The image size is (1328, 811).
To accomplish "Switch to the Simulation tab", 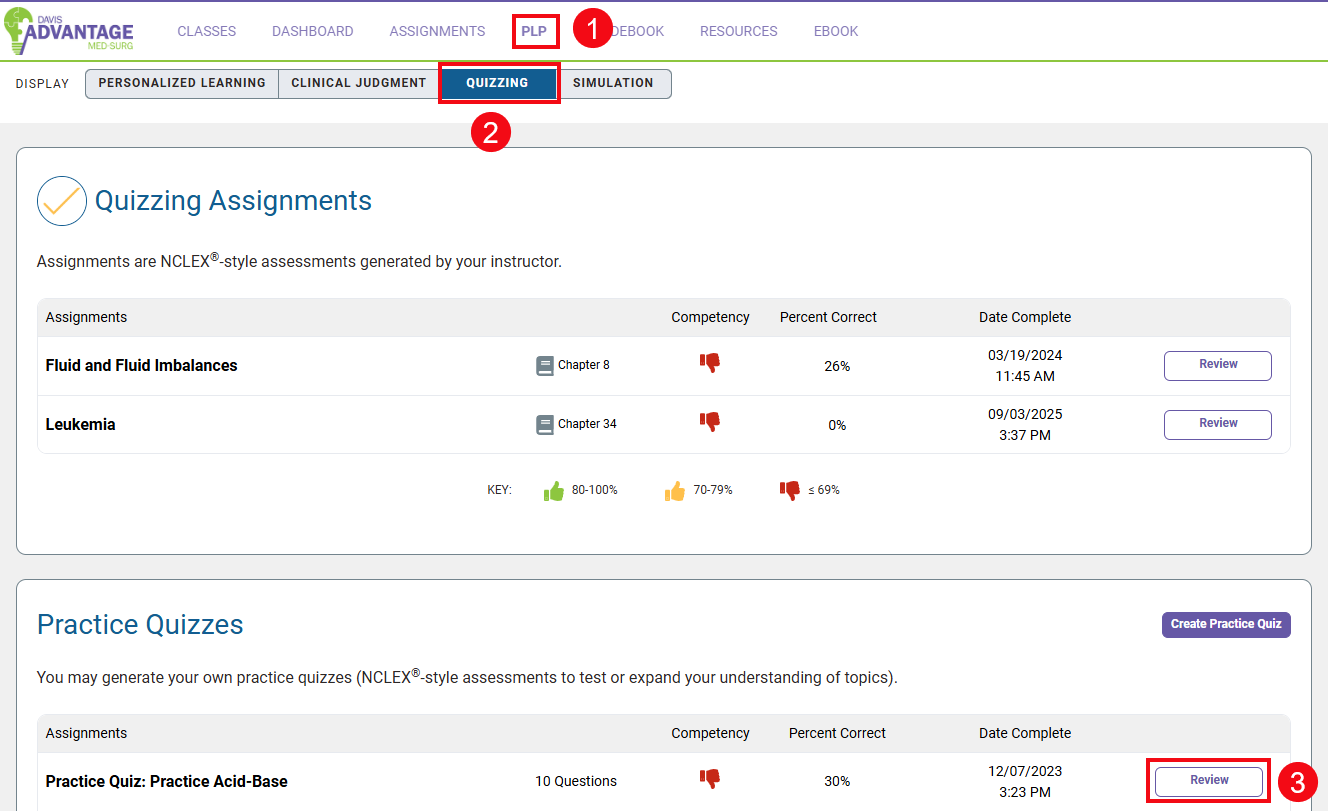I will point(613,83).
